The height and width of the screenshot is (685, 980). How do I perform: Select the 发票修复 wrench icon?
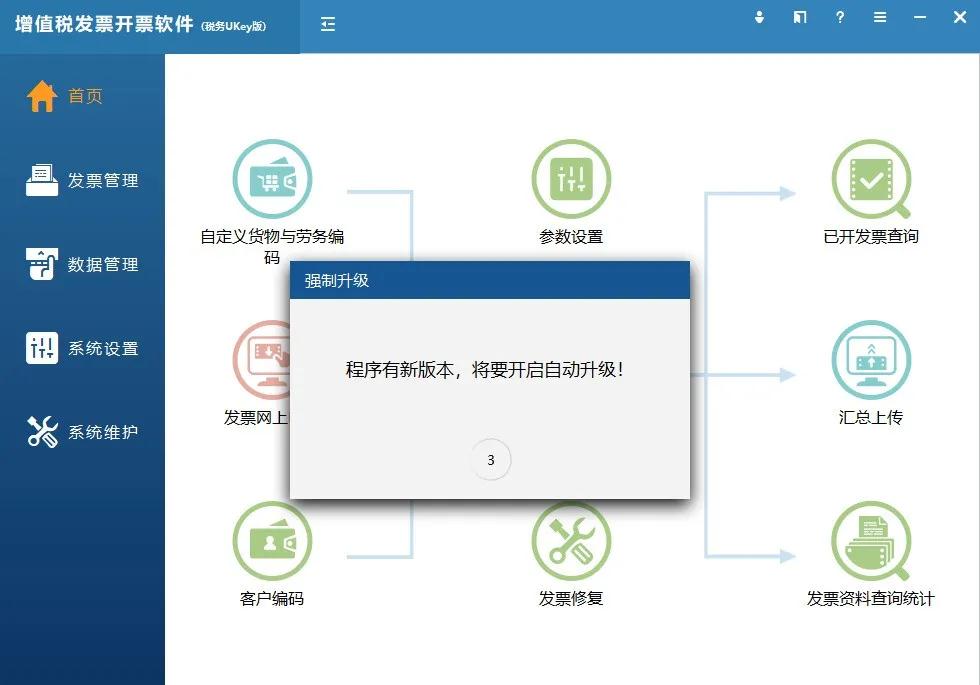point(571,541)
